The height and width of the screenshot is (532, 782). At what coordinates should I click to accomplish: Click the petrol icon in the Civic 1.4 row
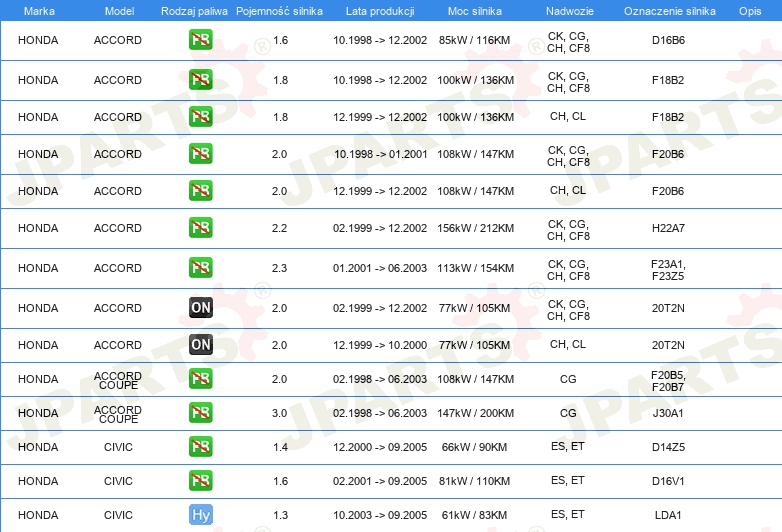(x=200, y=447)
